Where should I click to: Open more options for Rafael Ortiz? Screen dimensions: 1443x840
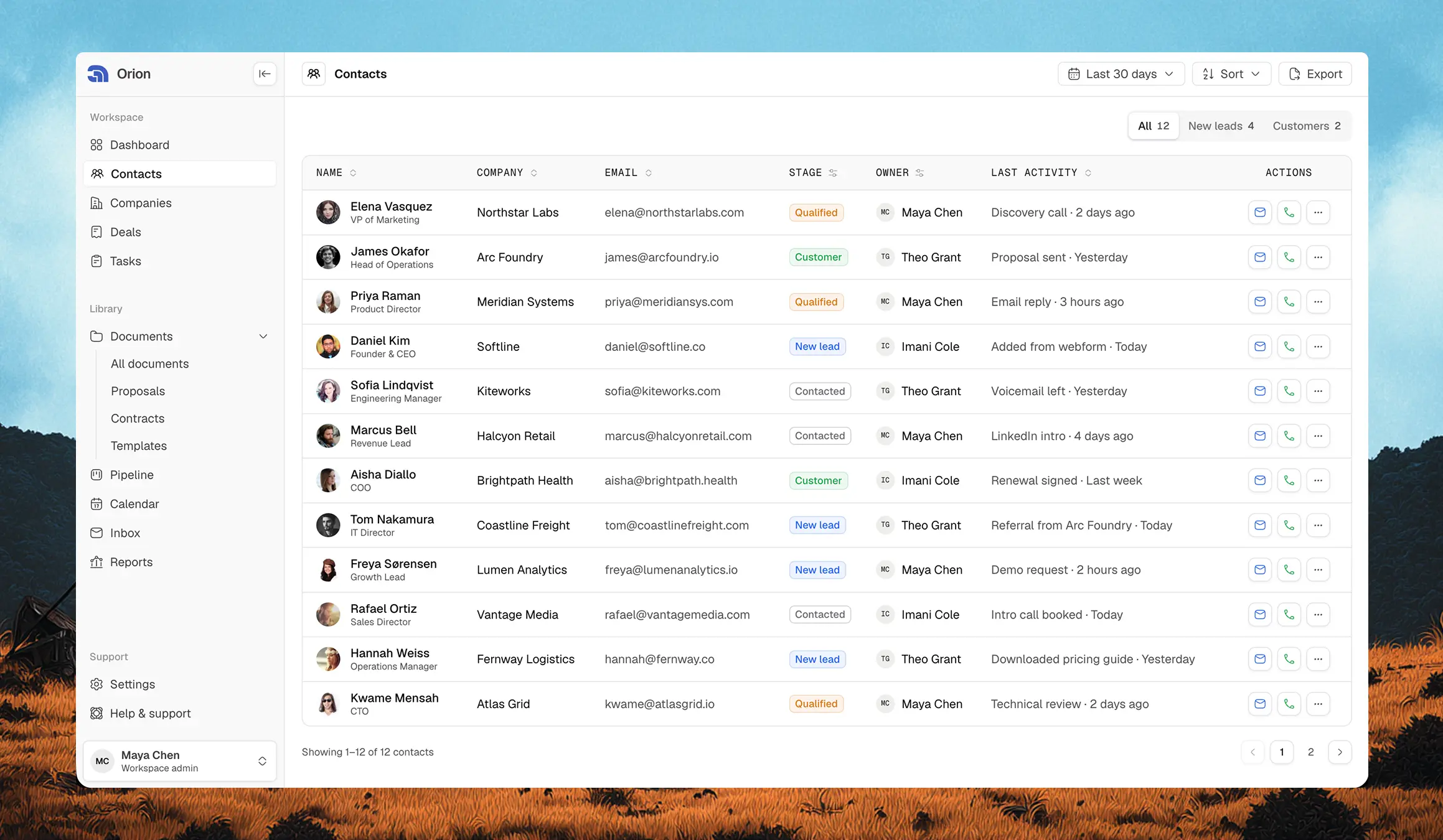click(1318, 615)
